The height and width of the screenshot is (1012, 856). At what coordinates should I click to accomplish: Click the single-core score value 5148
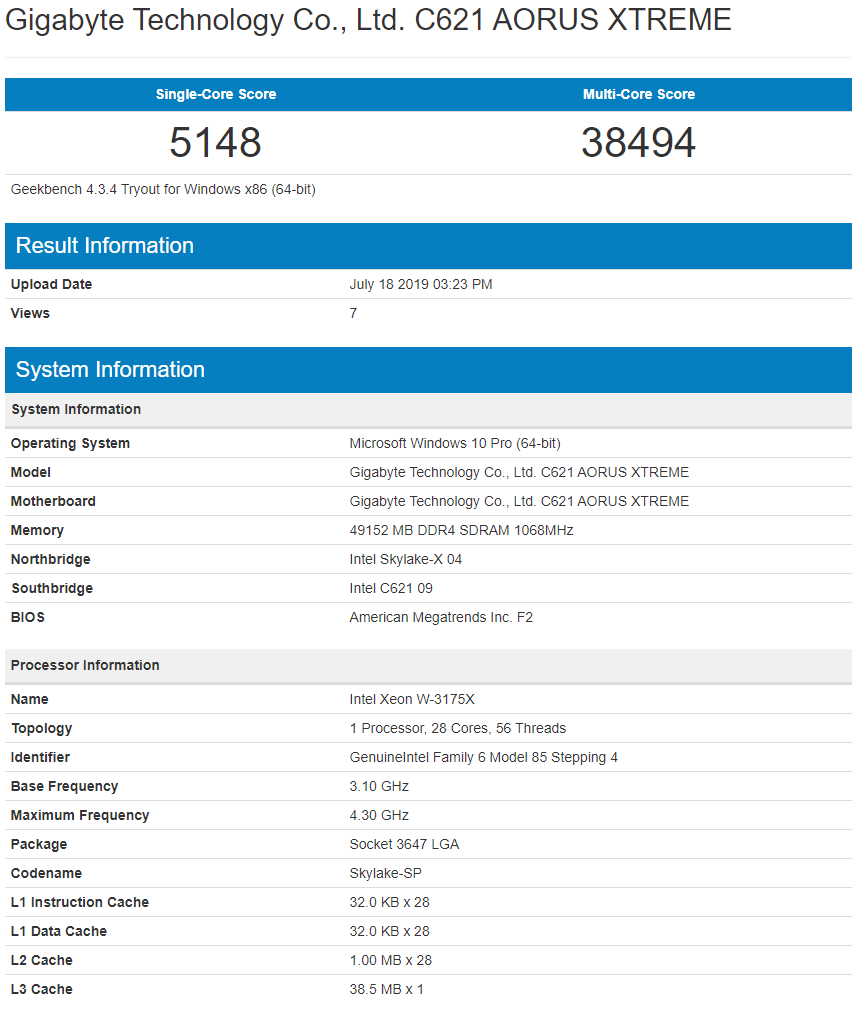pos(214,142)
